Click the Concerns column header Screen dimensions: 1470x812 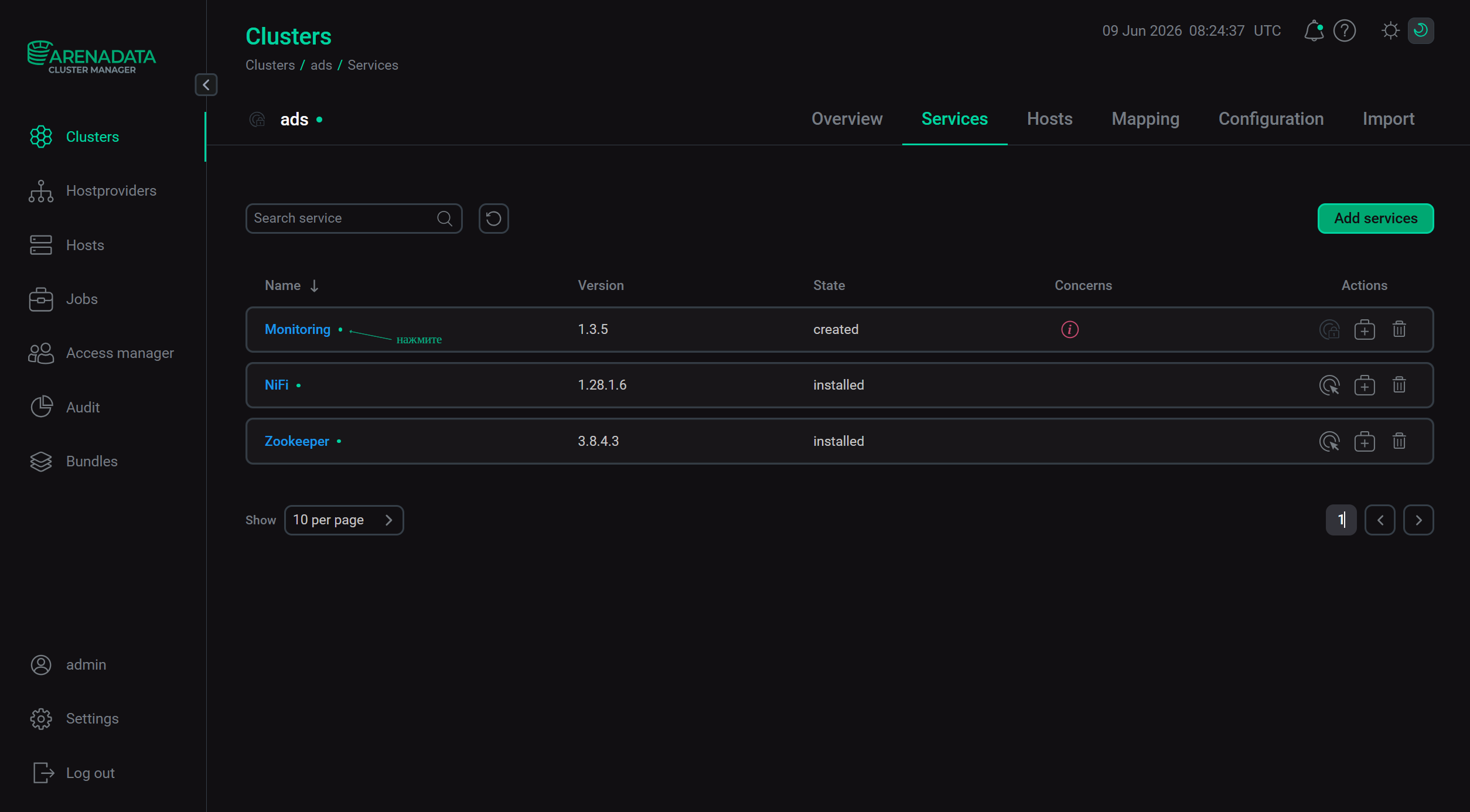point(1083,285)
